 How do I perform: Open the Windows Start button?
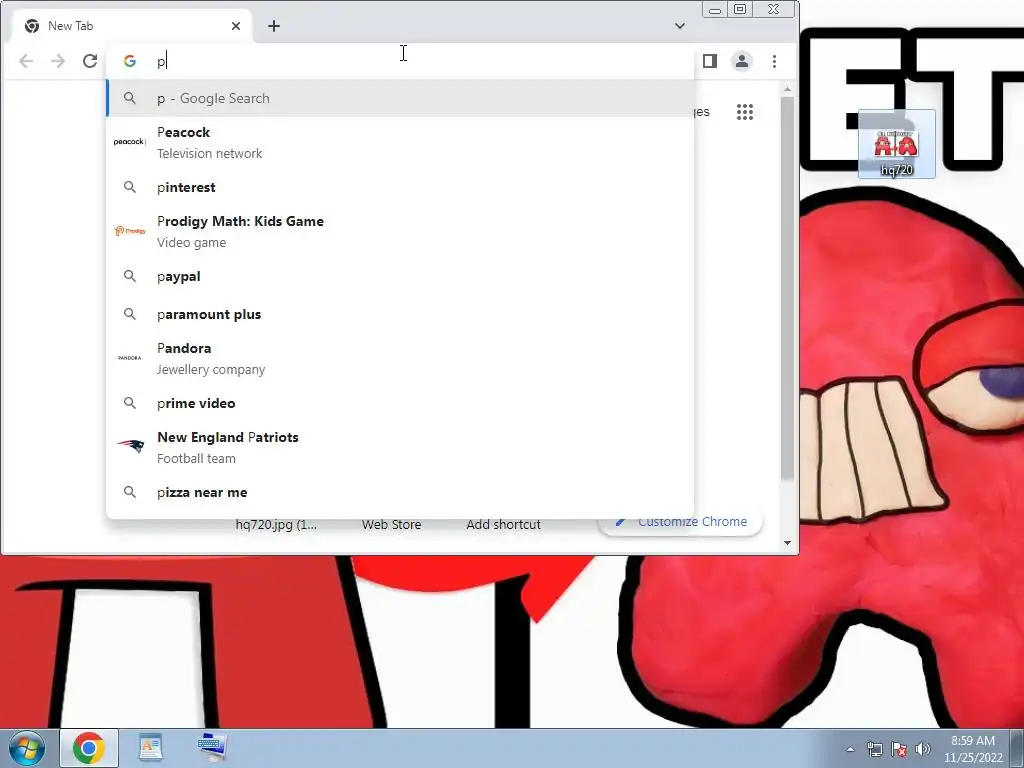[x=27, y=748]
